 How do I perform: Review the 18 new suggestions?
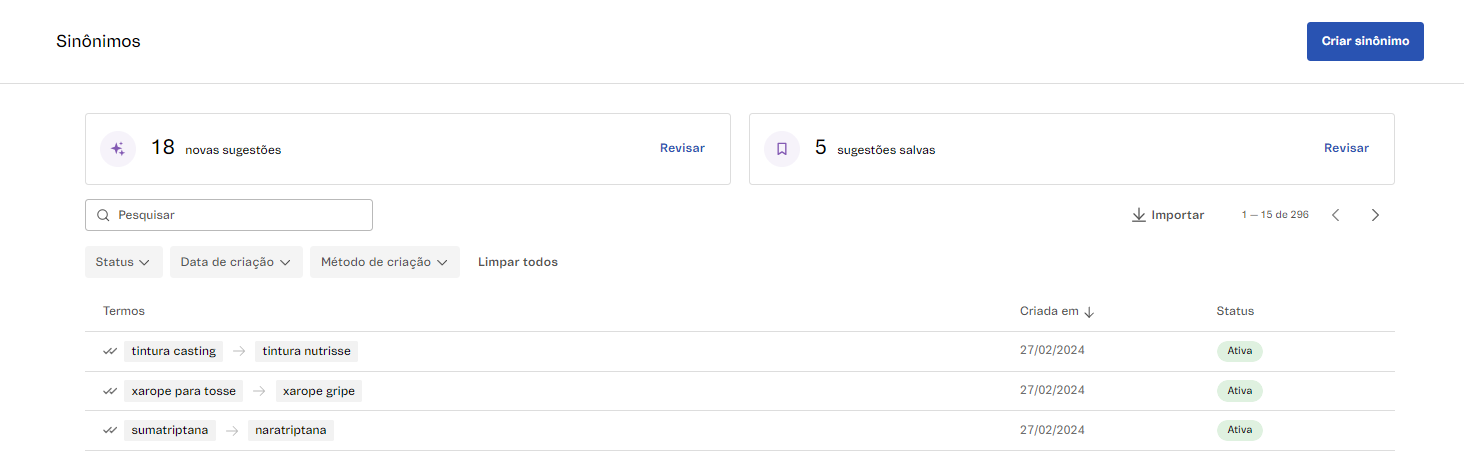pyautogui.click(x=682, y=148)
